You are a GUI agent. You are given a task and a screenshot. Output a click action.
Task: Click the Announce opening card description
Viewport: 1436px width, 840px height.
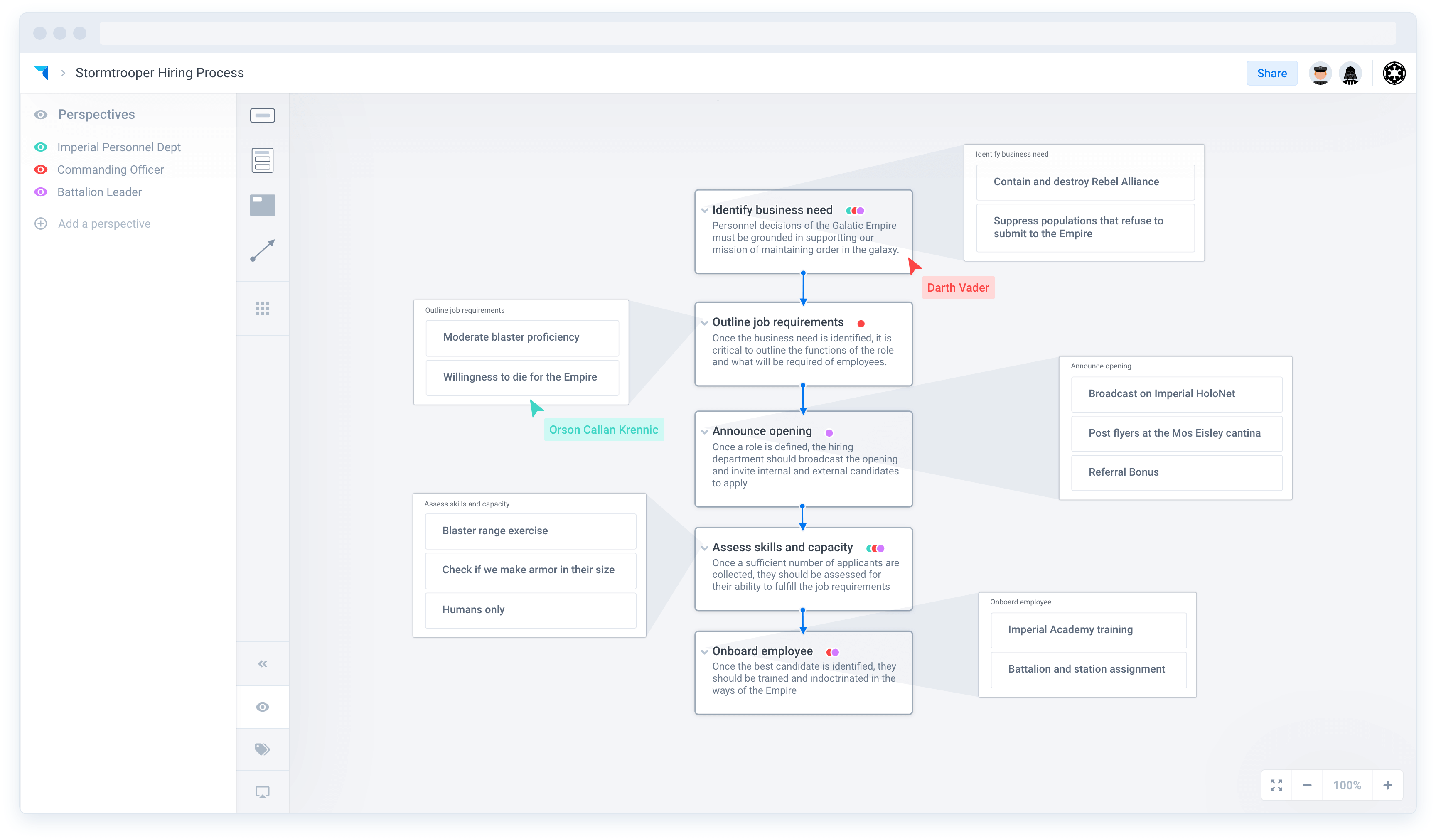[804, 465]
